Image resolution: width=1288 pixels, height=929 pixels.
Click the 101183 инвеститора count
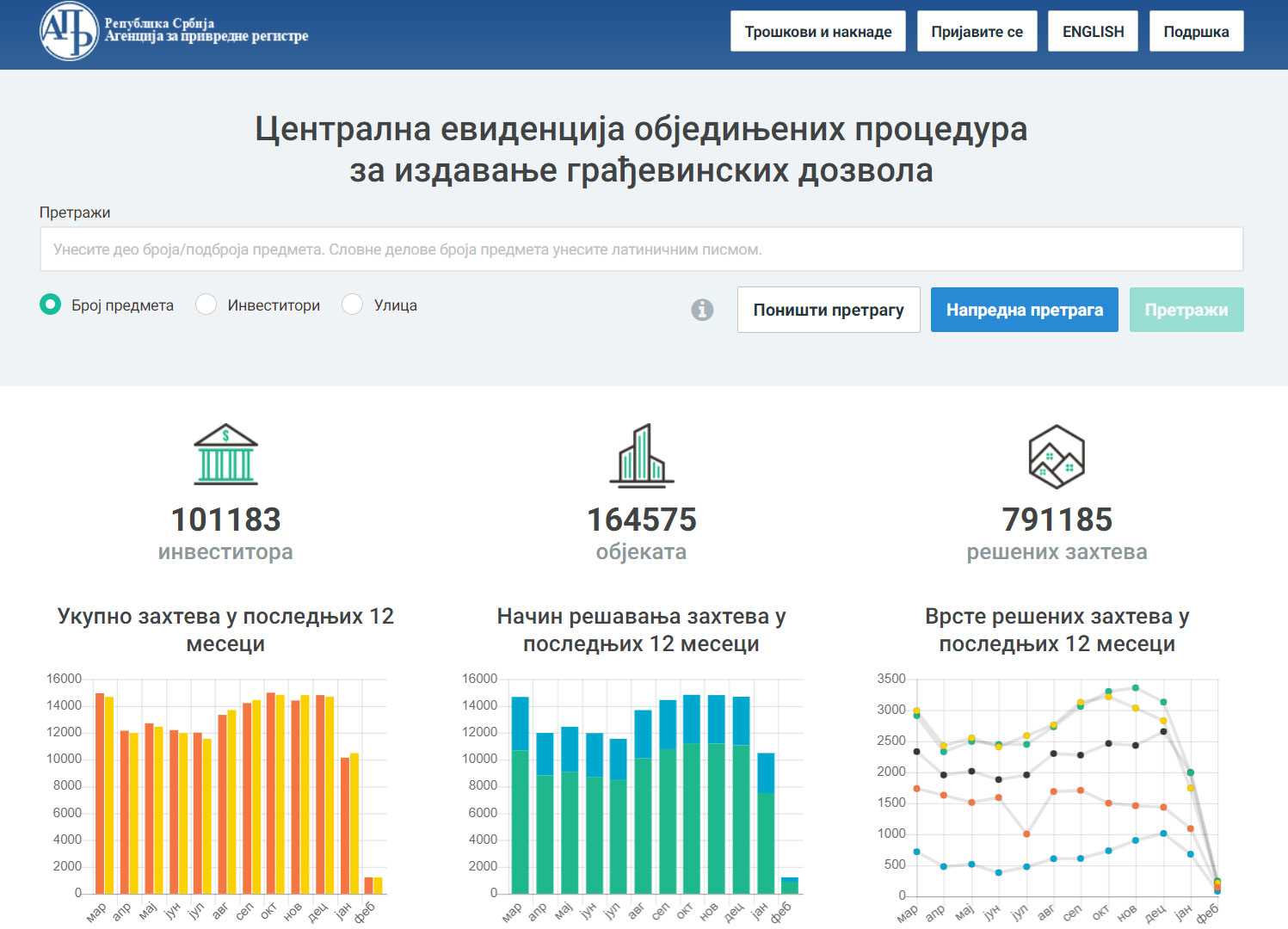pos(225,520)
